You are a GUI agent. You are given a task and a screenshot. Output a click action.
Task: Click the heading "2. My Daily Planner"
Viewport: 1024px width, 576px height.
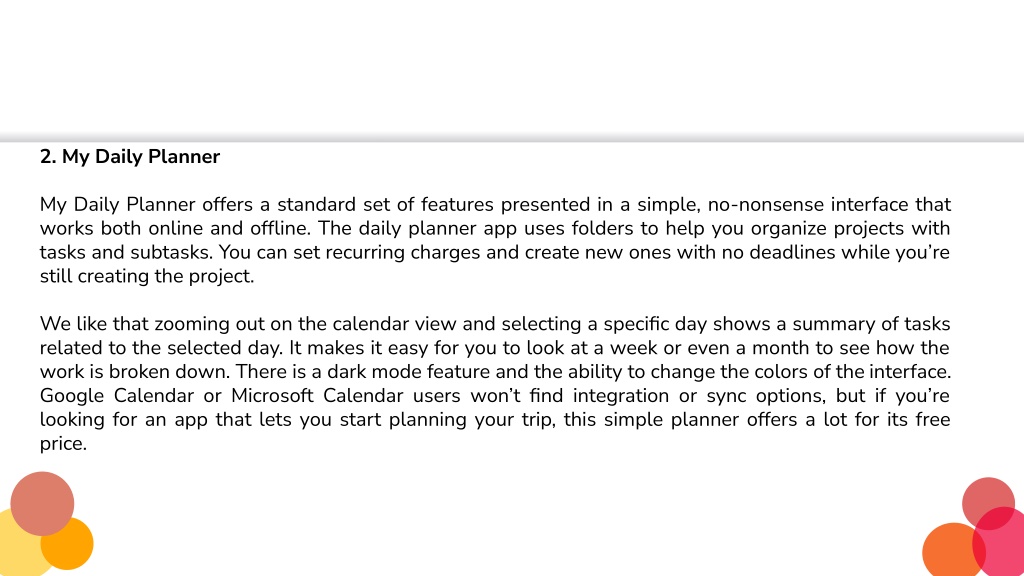coord(130,157)
